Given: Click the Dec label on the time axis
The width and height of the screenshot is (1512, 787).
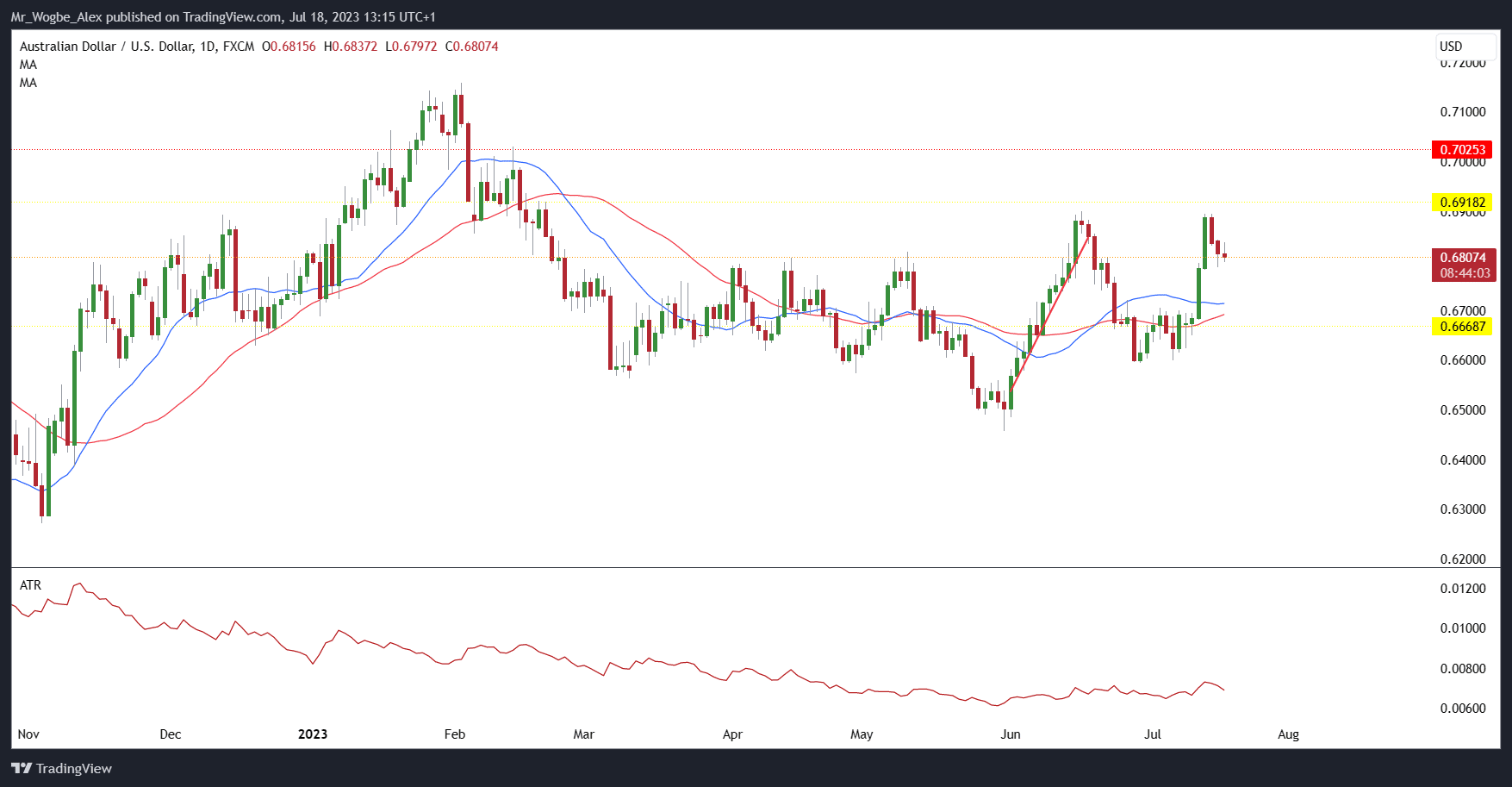Looking at the screenshot, I should tap(171, 734).
